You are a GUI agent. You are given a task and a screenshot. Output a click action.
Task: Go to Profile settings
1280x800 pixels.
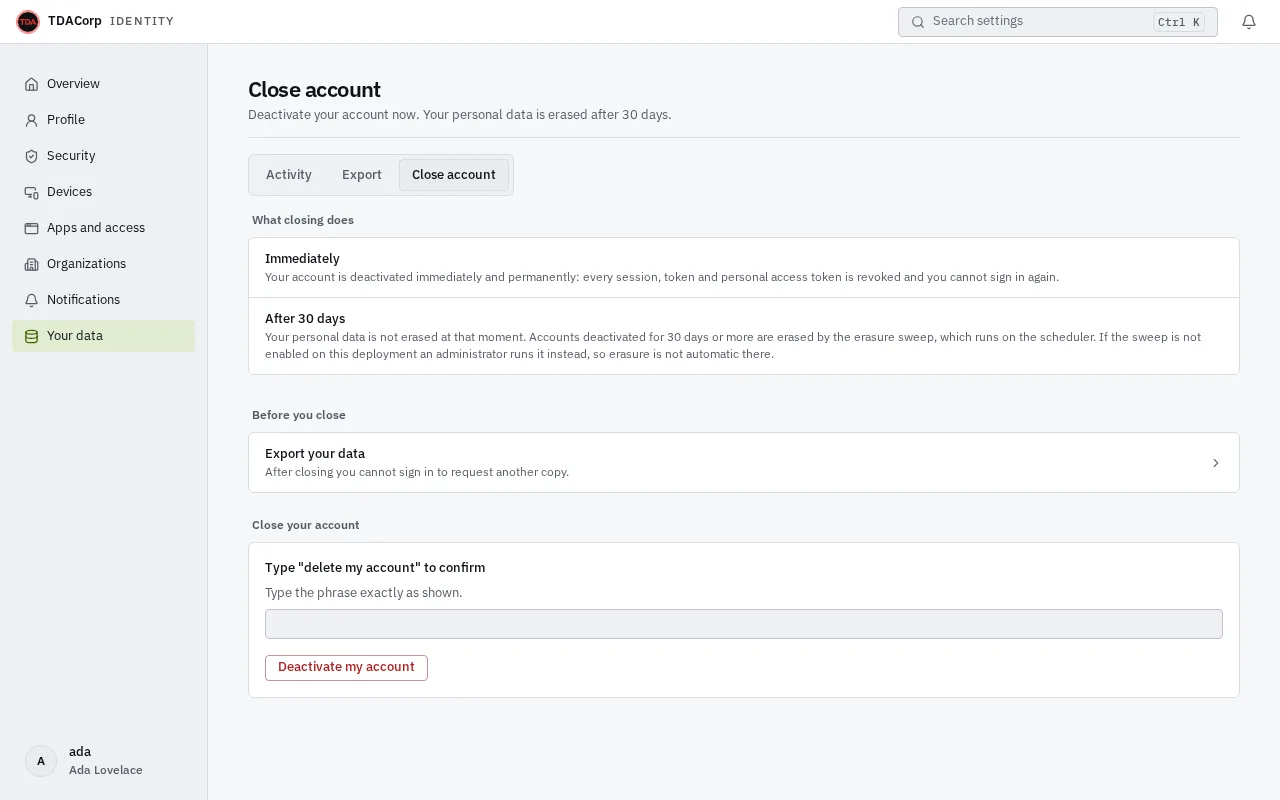104,120
